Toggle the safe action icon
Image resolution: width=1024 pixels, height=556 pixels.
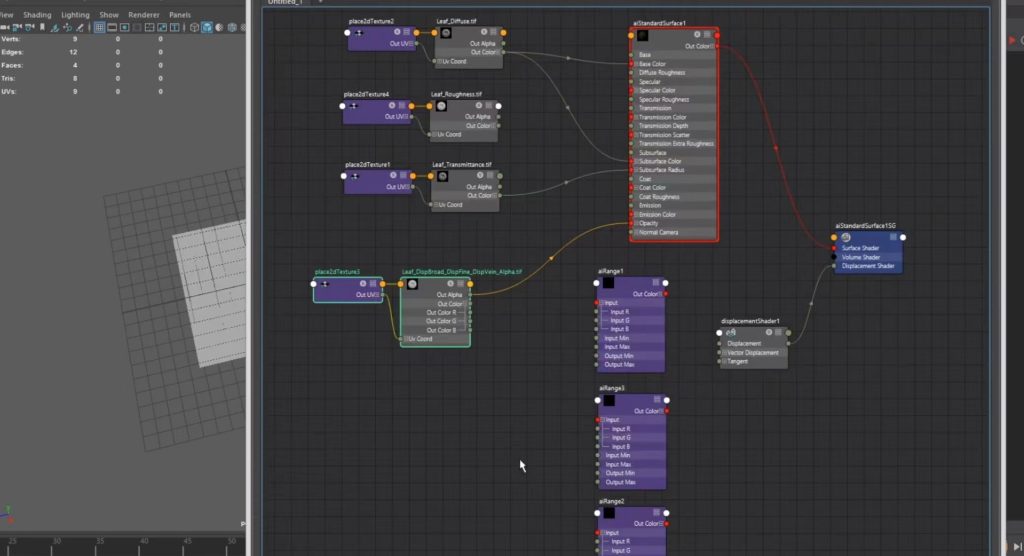pyautogui.click(x=162, y=27)
